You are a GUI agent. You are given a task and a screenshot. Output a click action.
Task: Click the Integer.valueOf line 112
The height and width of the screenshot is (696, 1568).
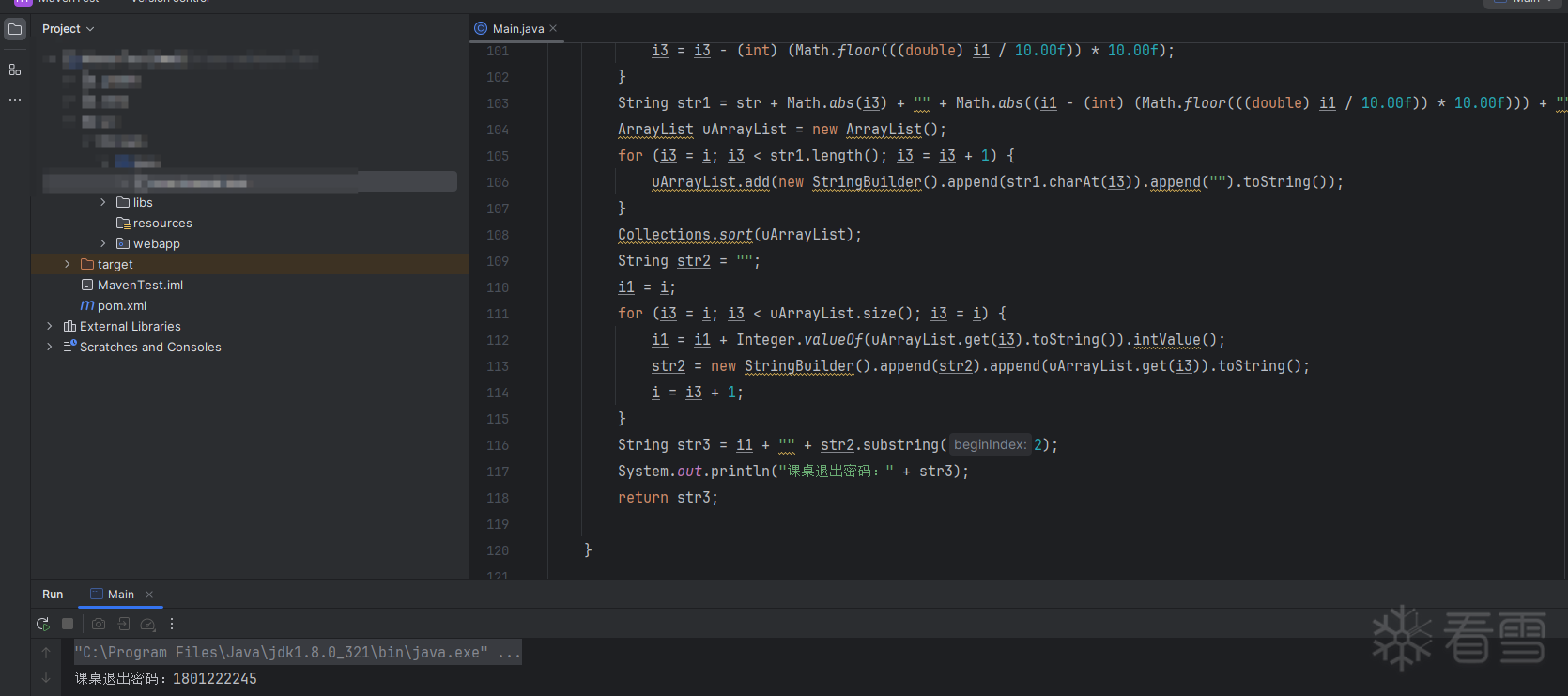coord(938,340)
